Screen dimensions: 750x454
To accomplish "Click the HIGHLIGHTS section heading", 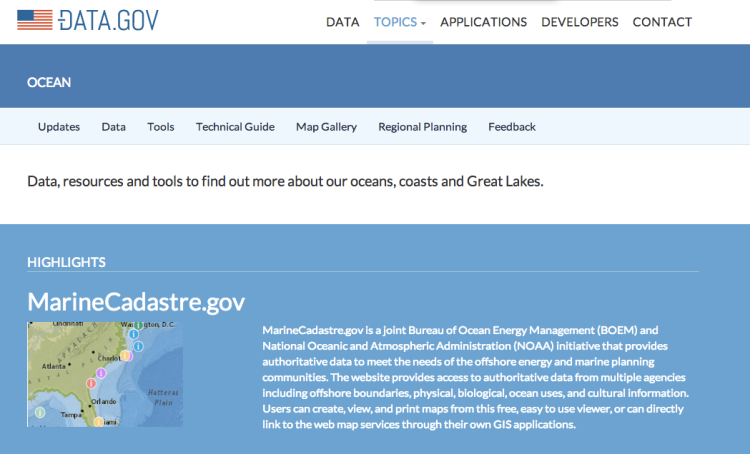I will point(66,262).
